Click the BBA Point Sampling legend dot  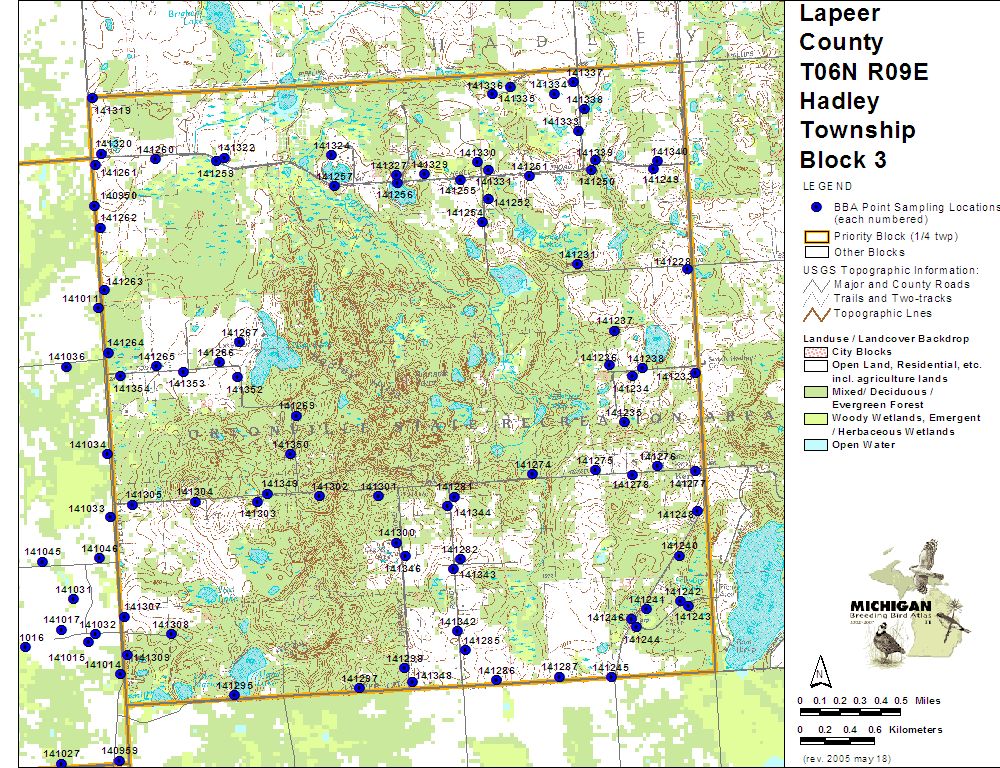pos(815,207)
